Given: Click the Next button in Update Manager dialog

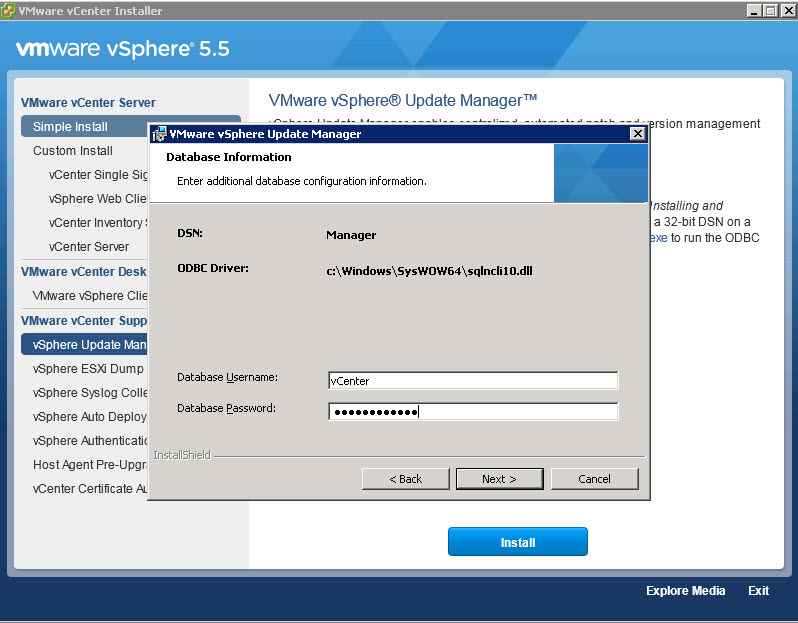Looking at the screenshot, I should click(499, 479).
